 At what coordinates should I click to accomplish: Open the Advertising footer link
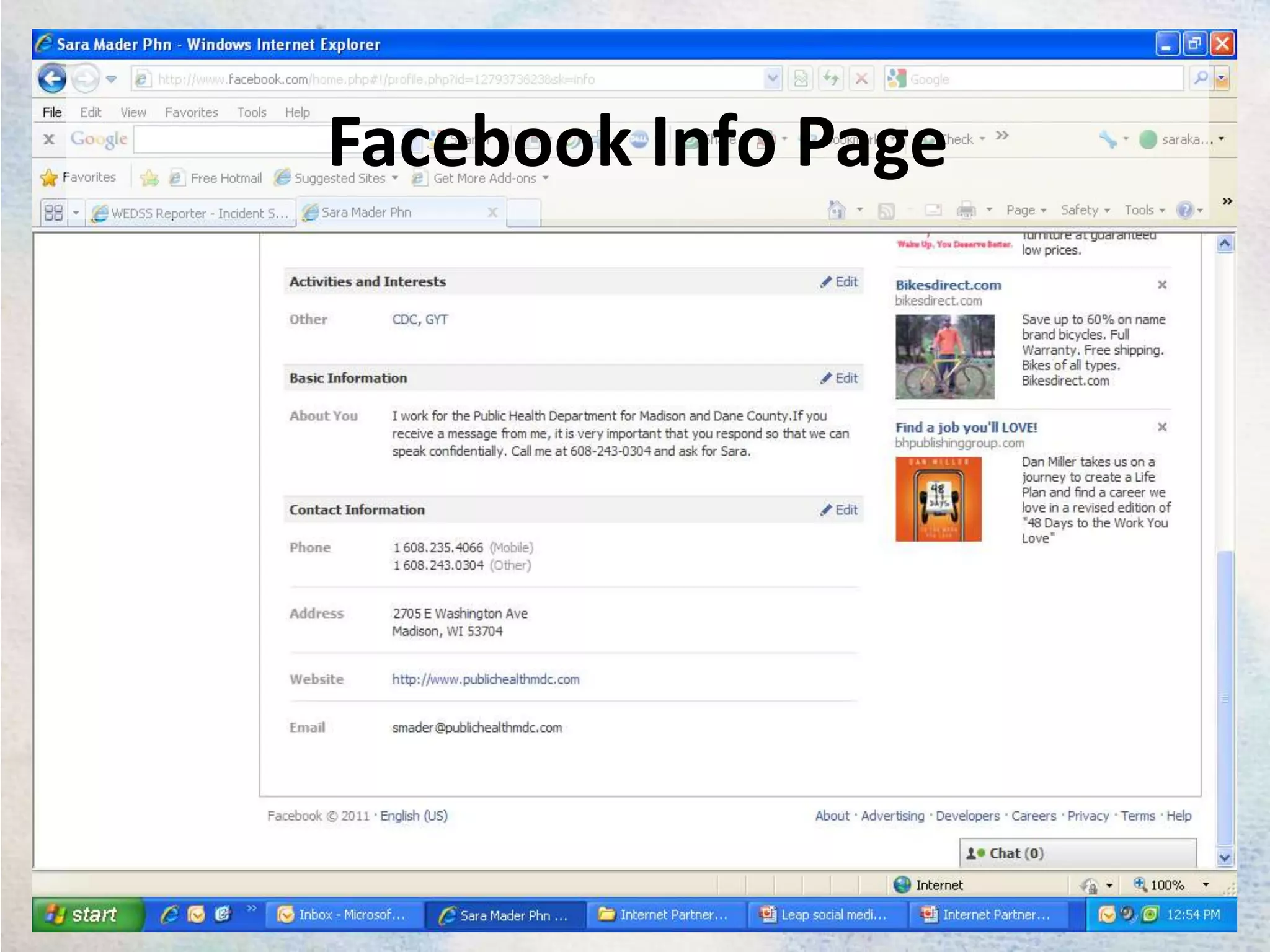[x=892, y=816]
